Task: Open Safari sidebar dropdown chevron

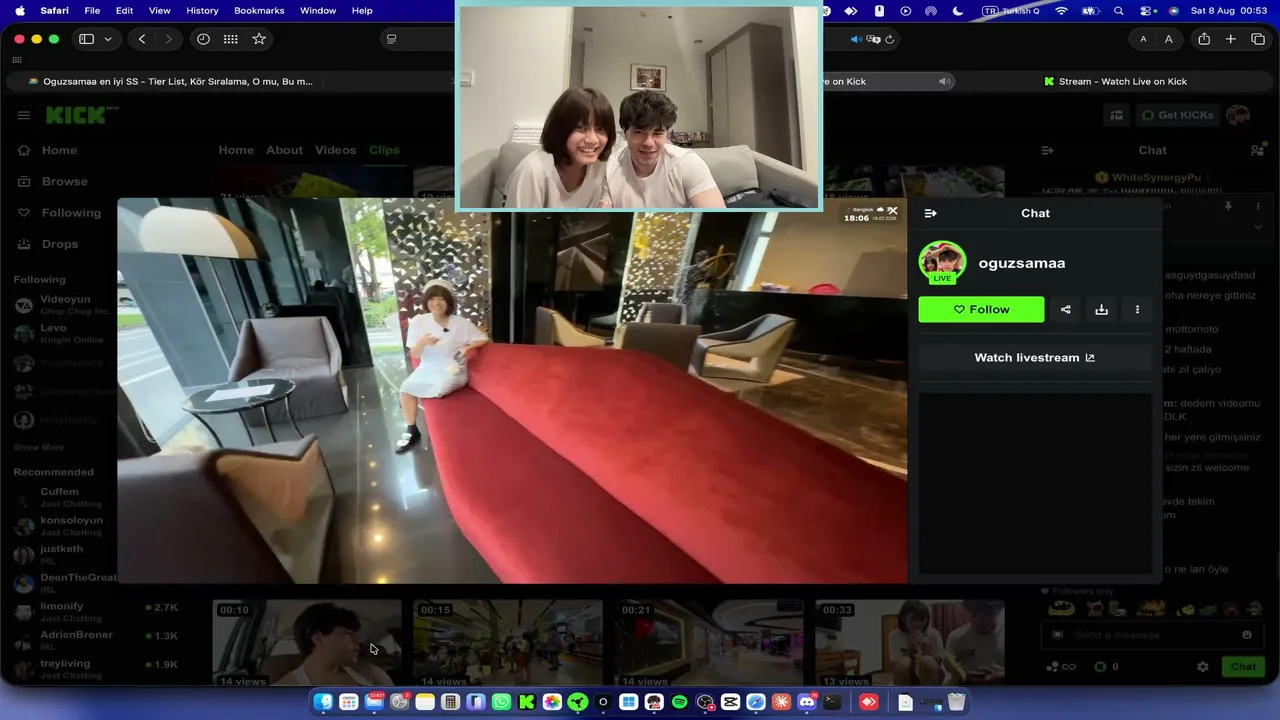Action: pyautogui.click(x=107, y=39)
